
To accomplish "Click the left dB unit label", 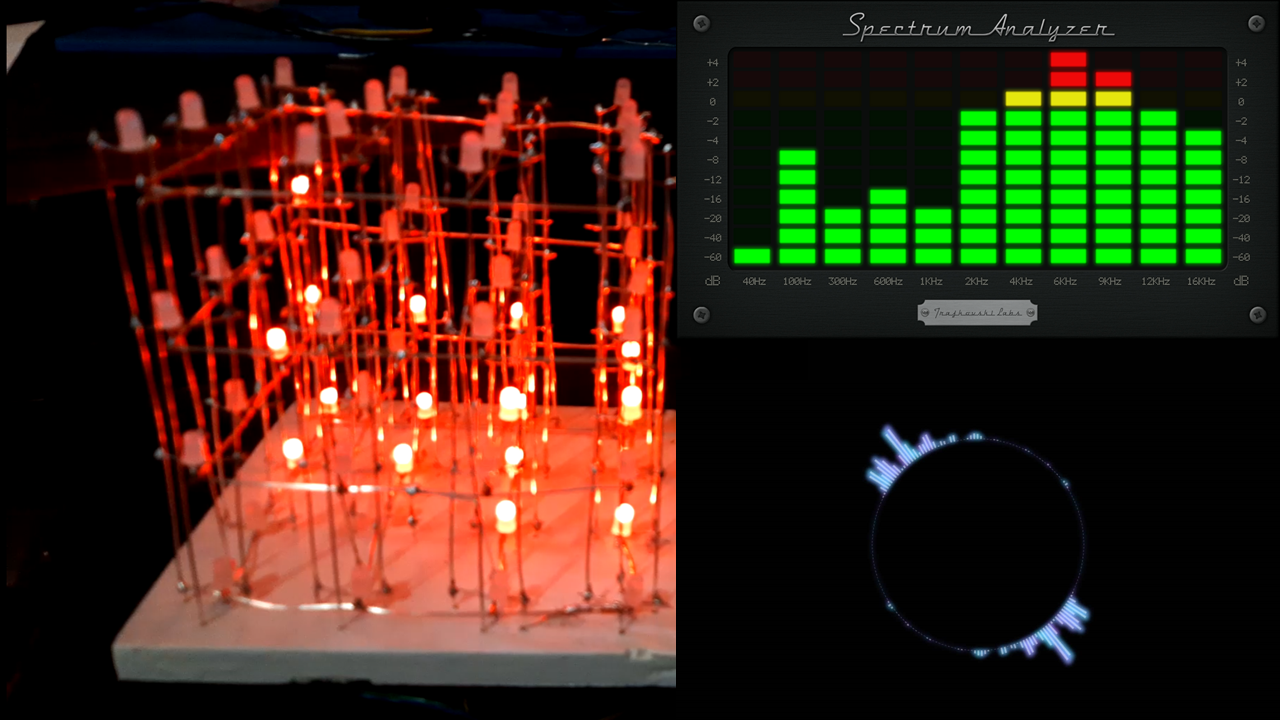I will coord(712,282).
